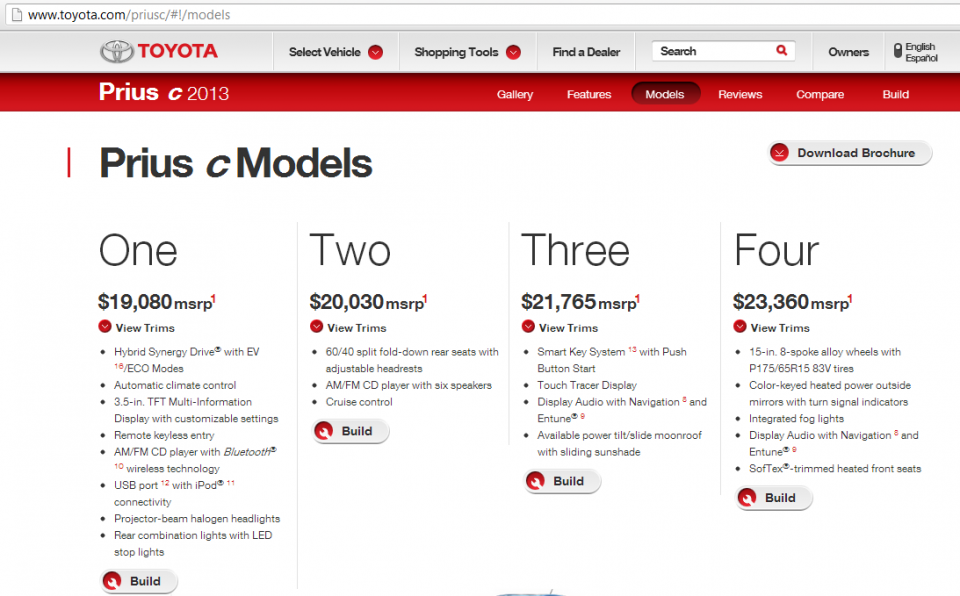Select the Models tab

[665, 94]
